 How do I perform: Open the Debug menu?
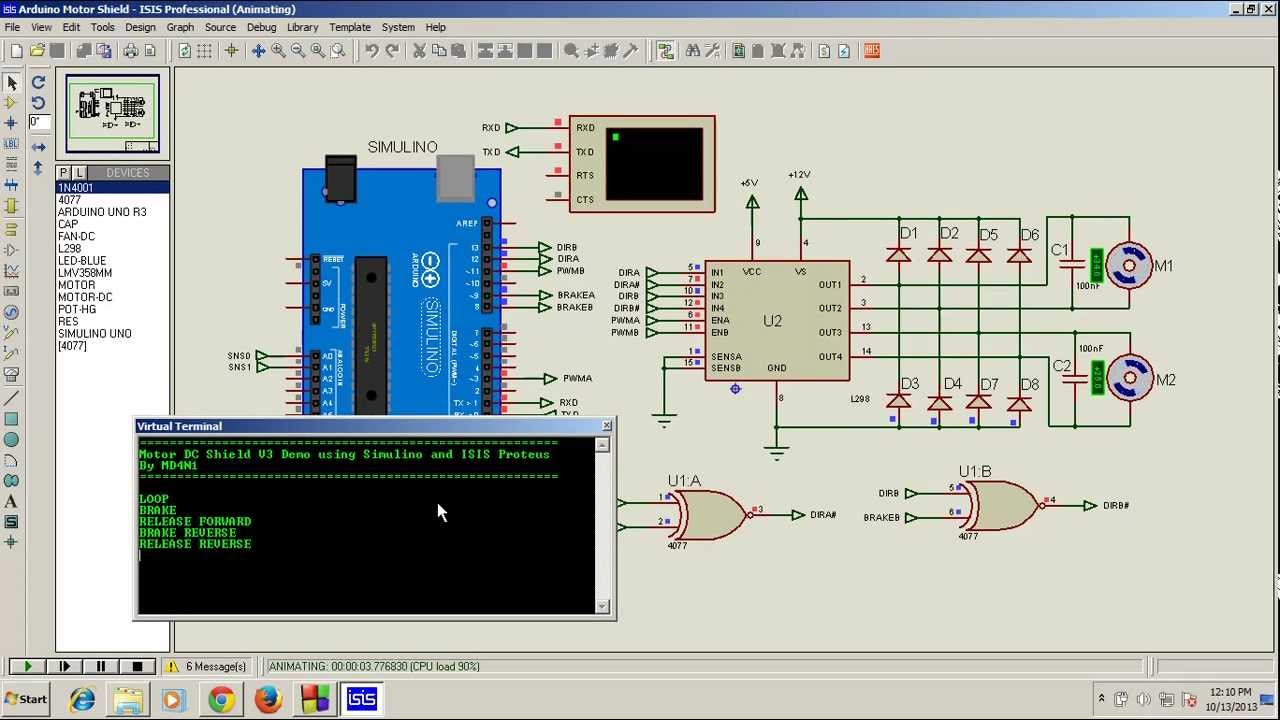click(x=261, y=27)
